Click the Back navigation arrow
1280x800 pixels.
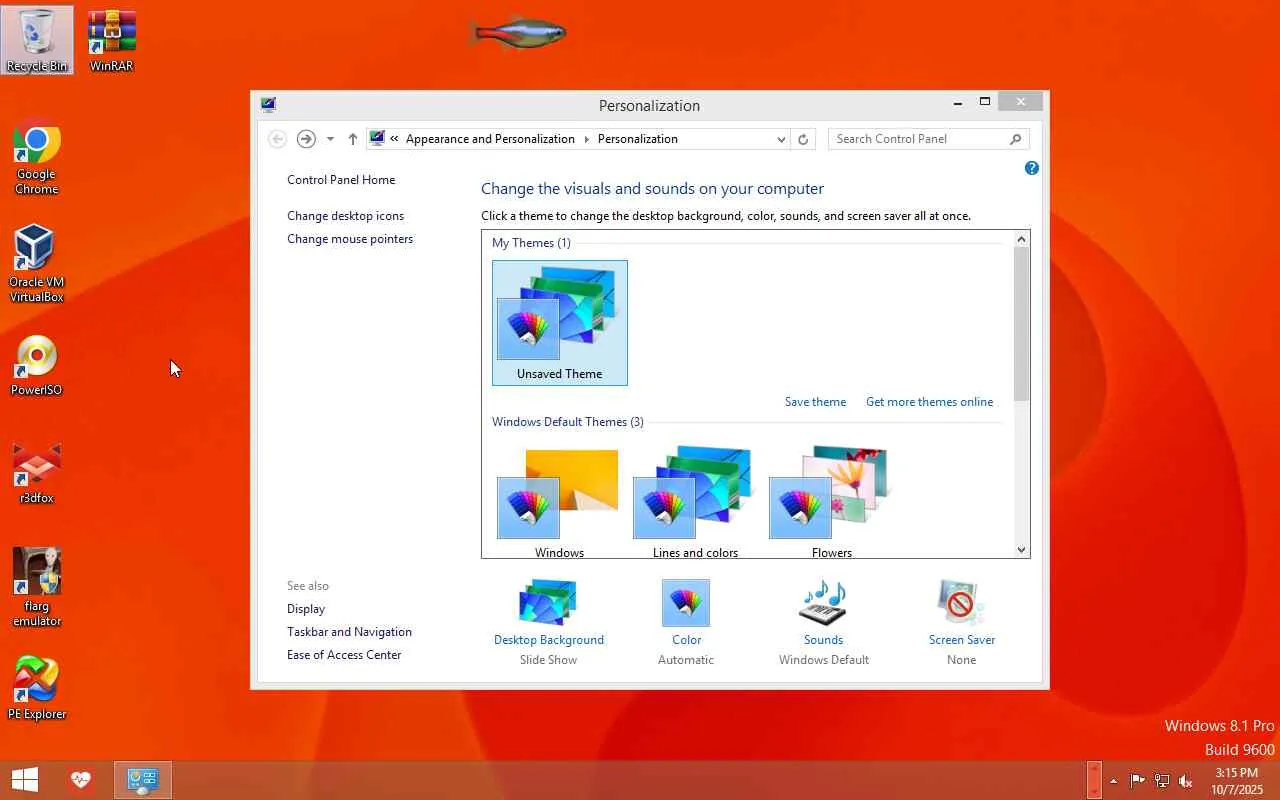click(278, 139)
